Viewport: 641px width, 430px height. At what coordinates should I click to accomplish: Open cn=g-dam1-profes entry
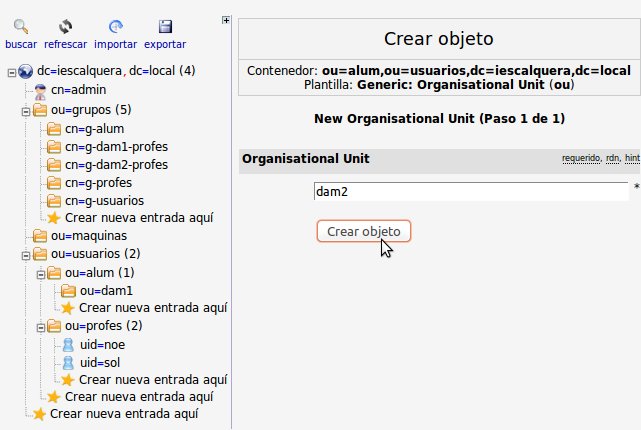(117, 147)
